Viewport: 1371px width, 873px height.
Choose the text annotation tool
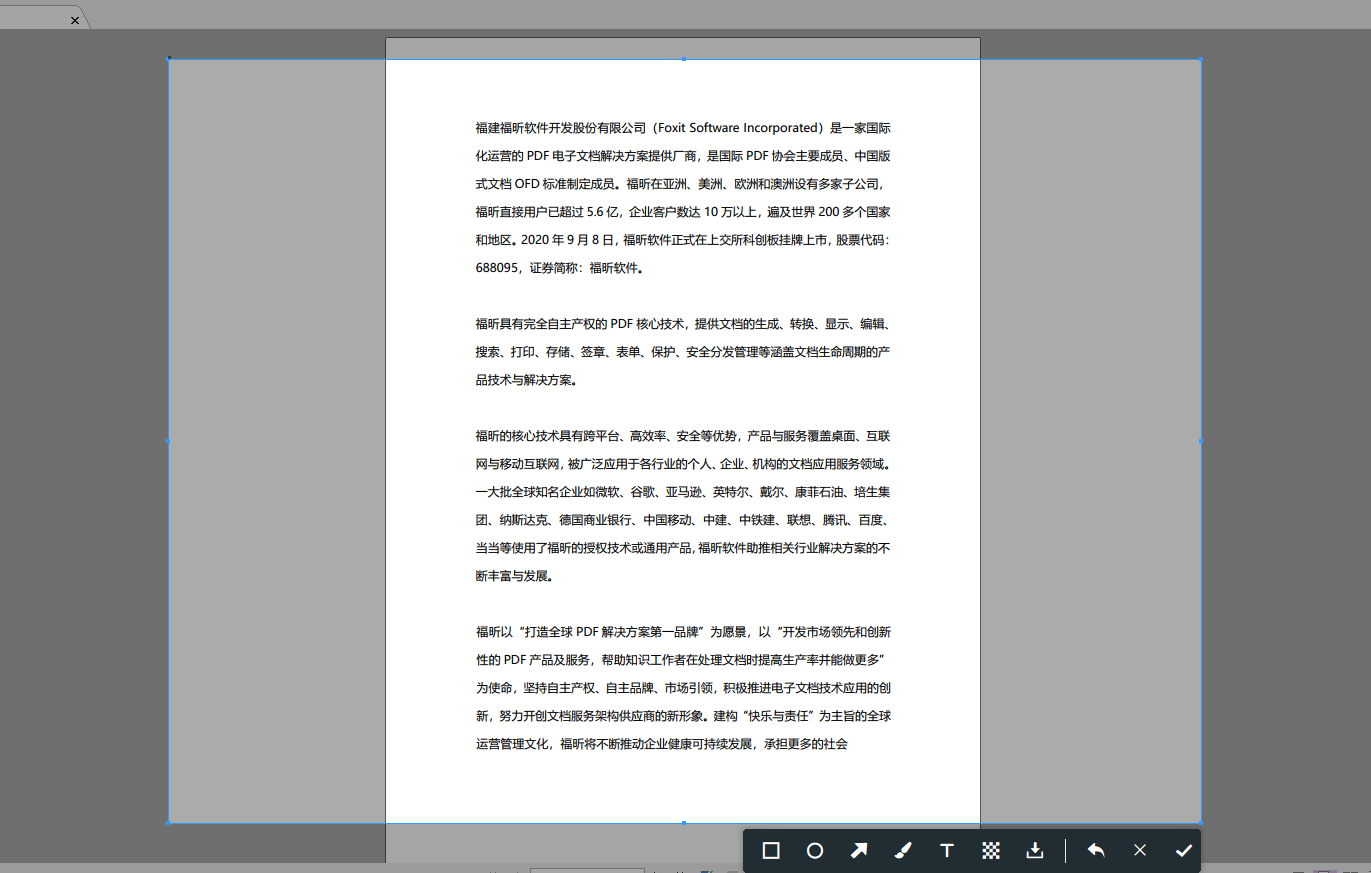point(946,850)
